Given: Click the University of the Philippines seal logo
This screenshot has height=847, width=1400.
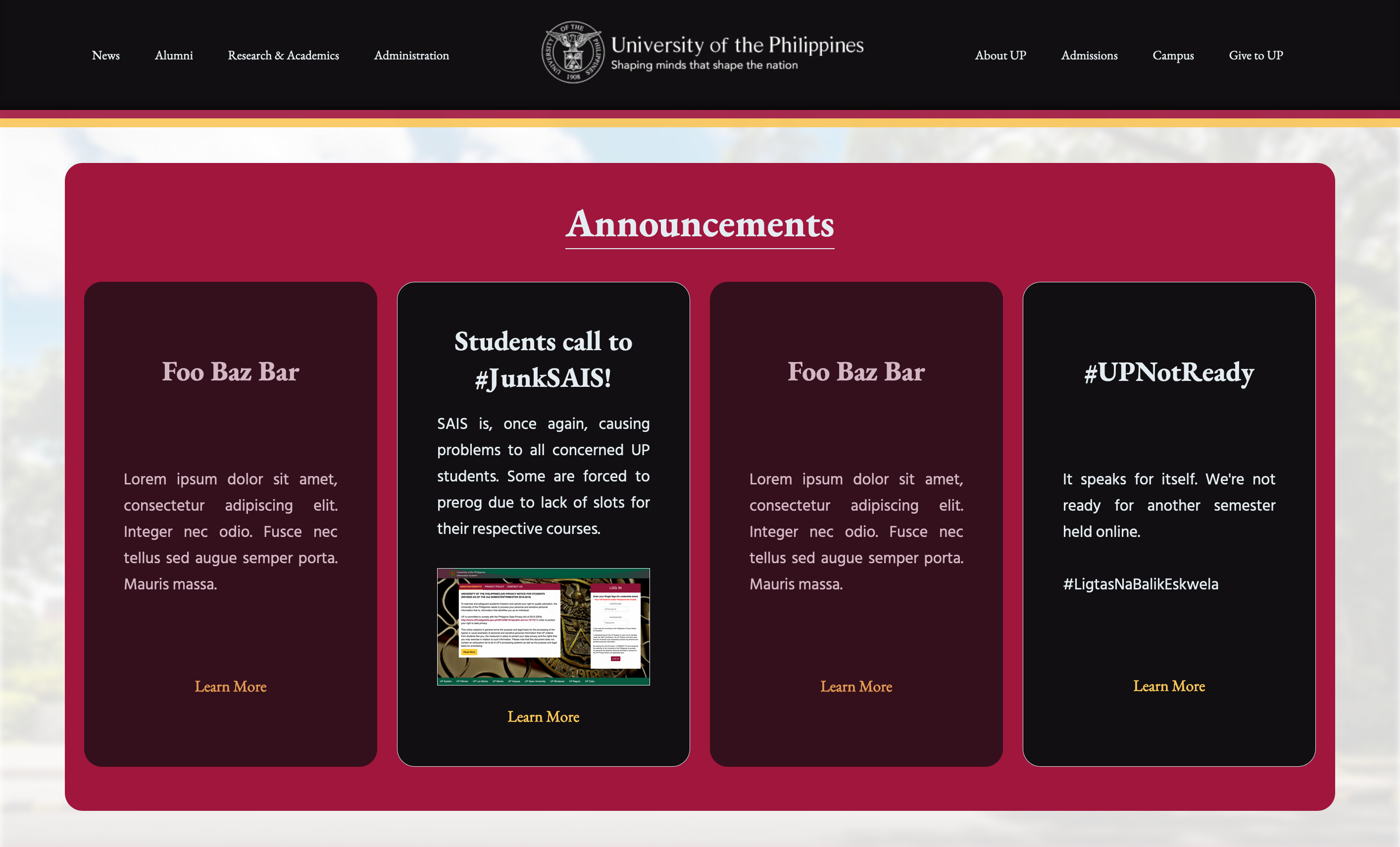Looking at the screenshot, I should click(x=573, y=53).
